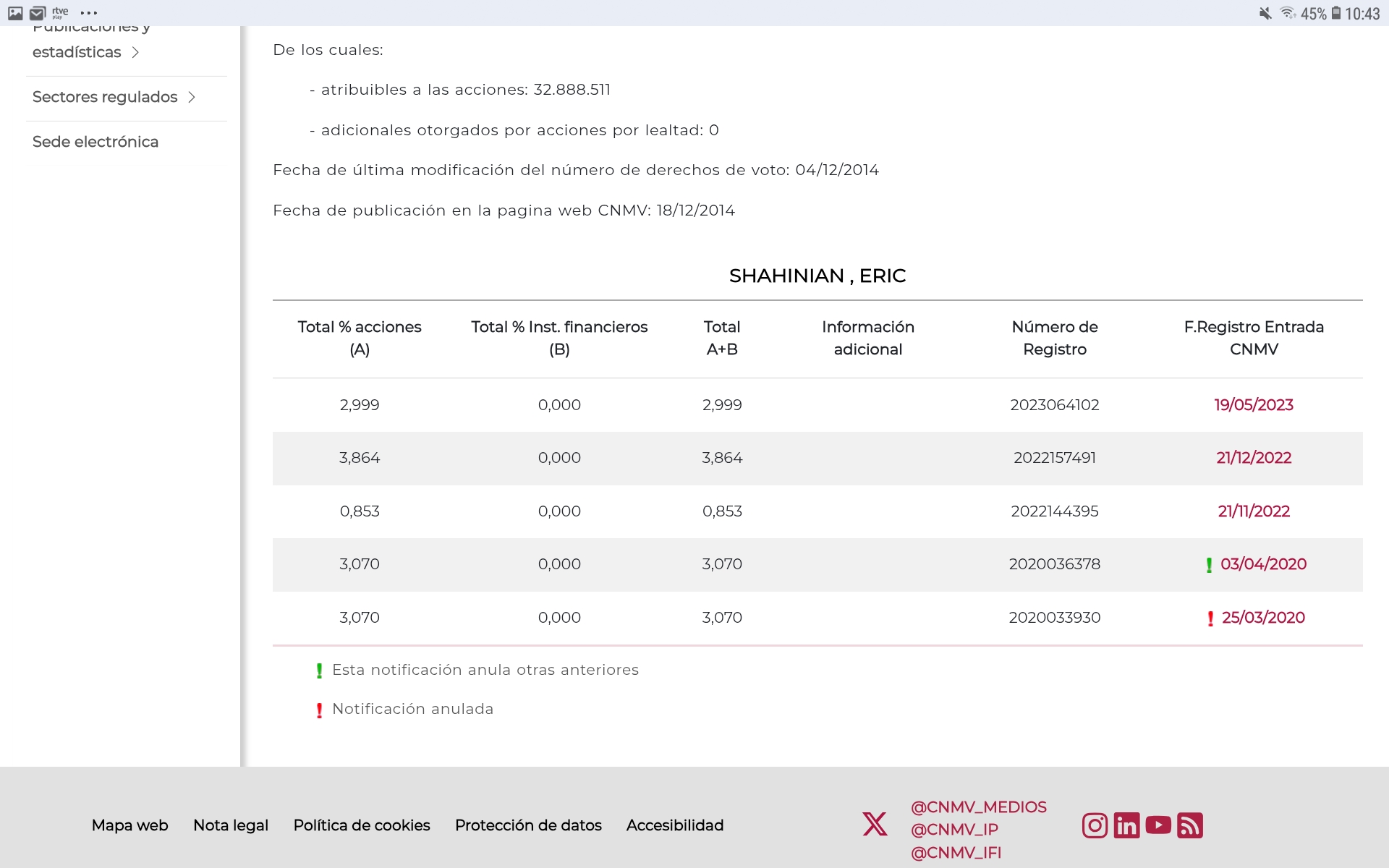Click the 2,999 value in acciones column
Screen dimensions: 1389x868
pos(360,405)
